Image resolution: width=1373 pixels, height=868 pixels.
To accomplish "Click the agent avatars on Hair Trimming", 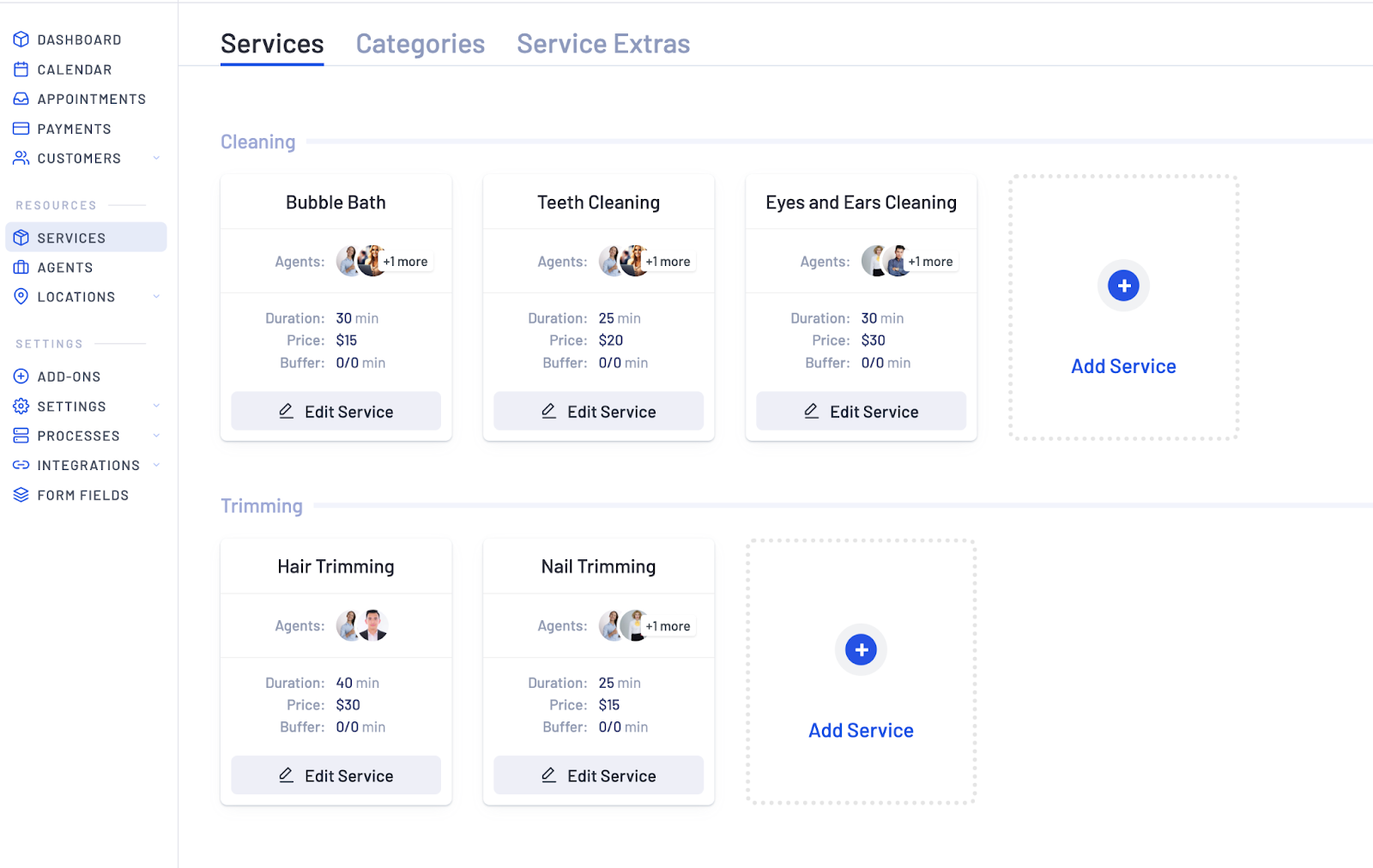I will [x=361, y=626].
